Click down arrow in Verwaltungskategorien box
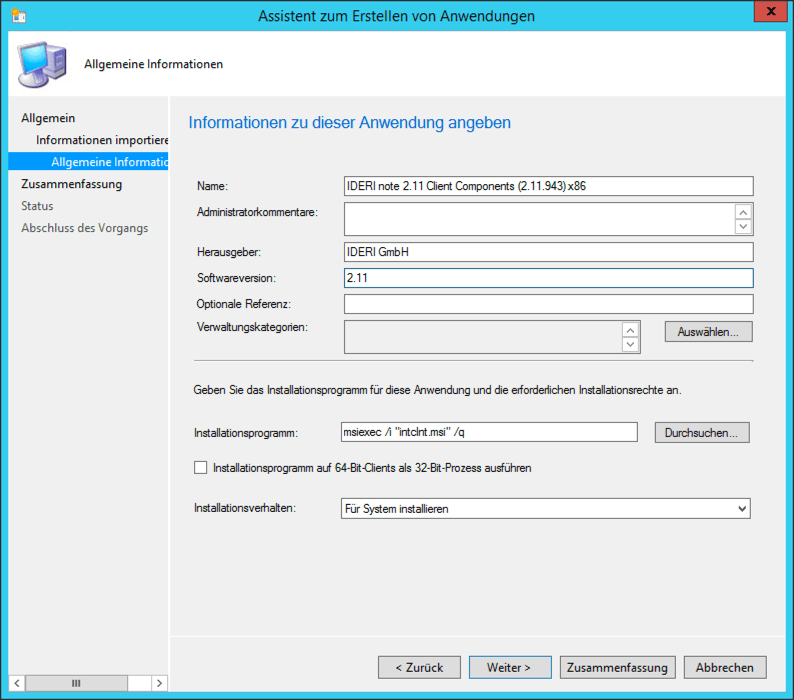 pos(630,344)
